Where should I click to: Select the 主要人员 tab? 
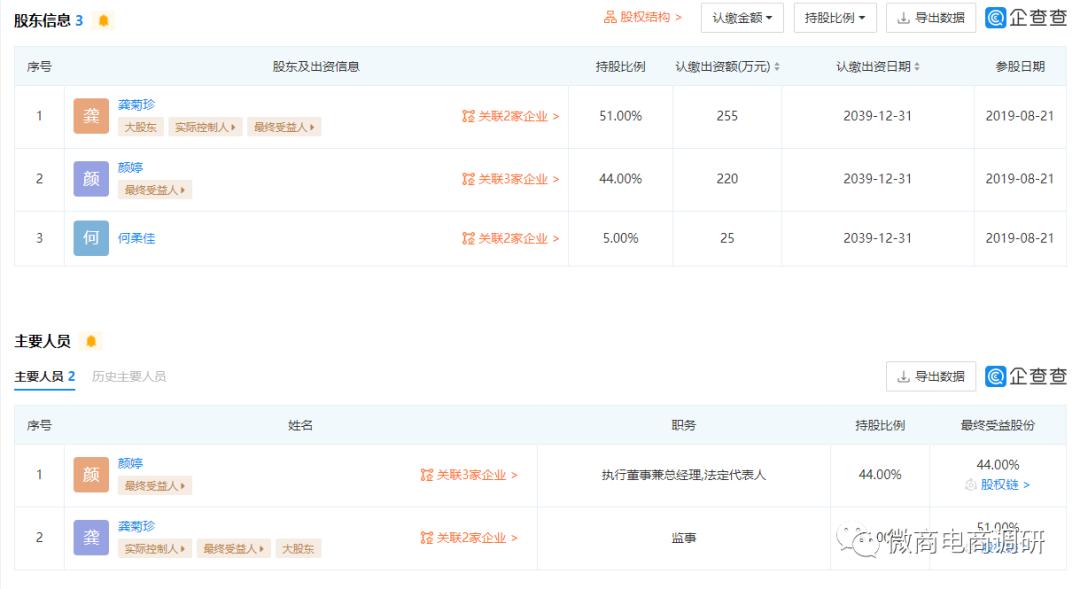[44, 377]
